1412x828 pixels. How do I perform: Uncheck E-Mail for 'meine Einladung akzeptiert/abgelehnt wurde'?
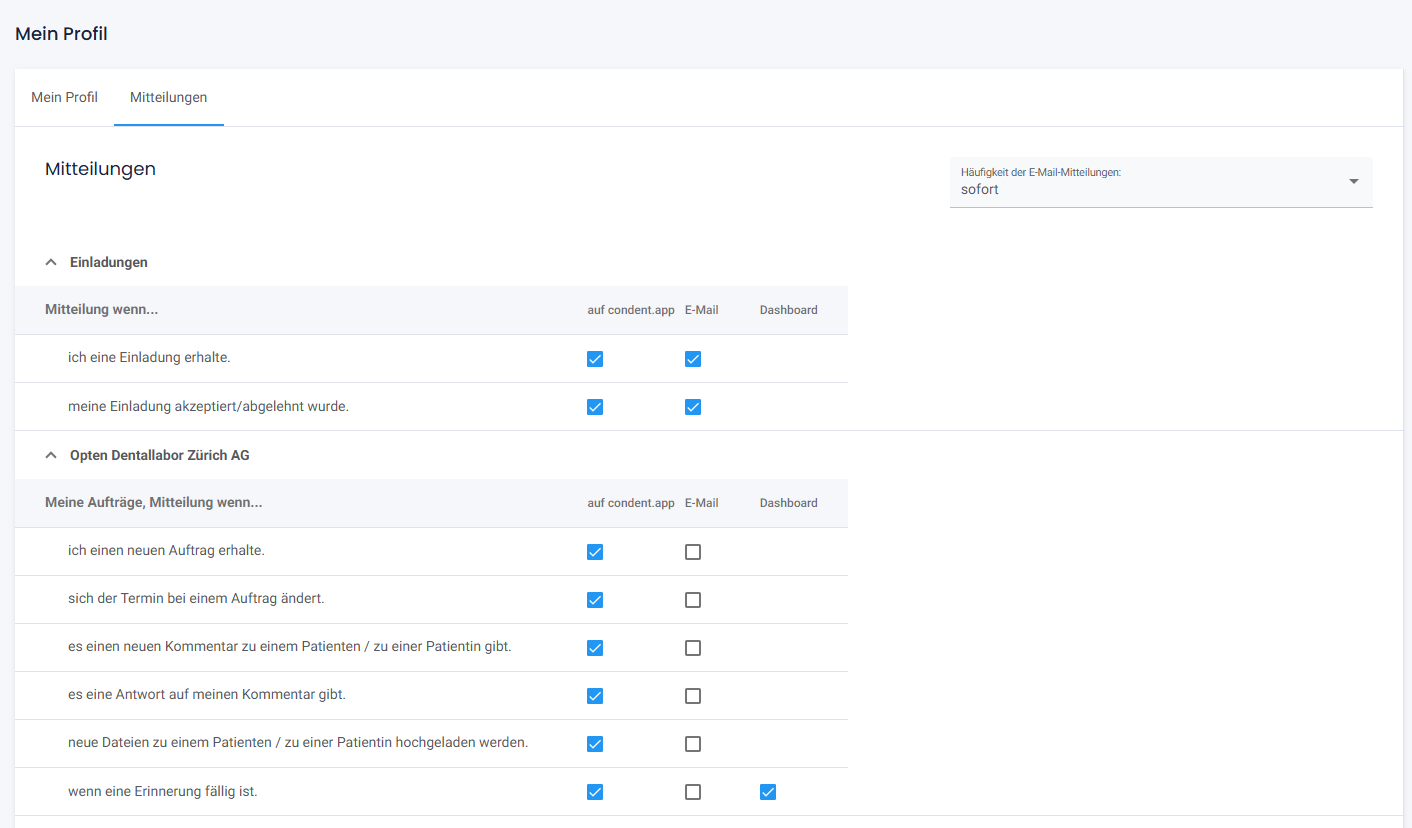(x=693, y=407)
